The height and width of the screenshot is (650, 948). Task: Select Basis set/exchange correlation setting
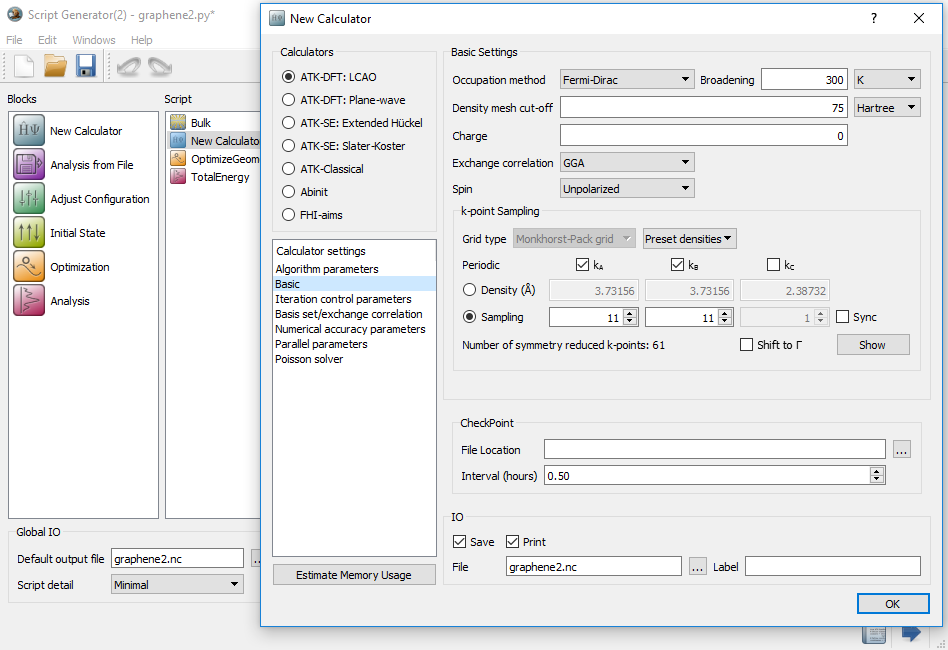pos(354,314)
